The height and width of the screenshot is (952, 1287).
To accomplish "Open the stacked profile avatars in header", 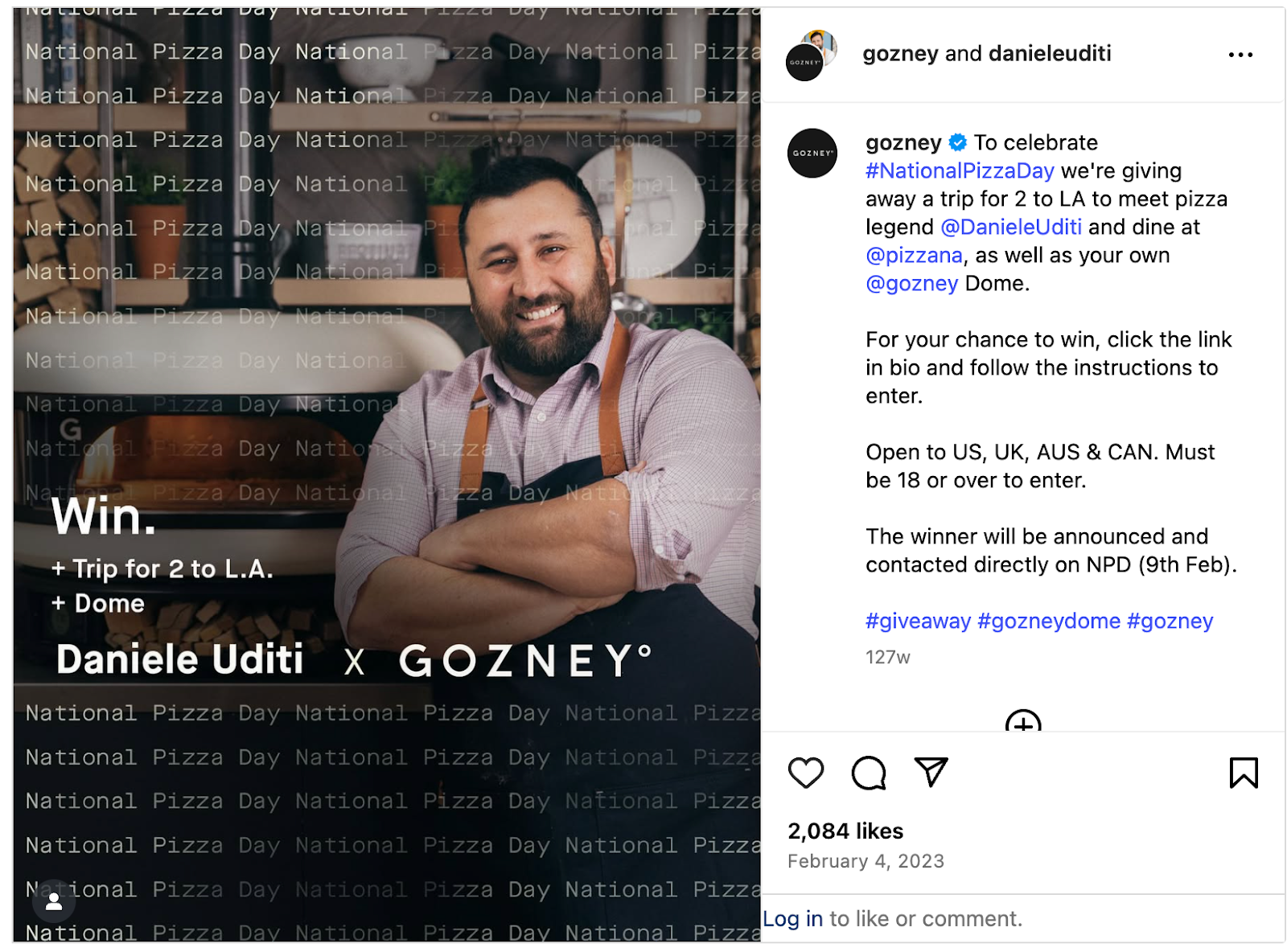I will 812,55.
